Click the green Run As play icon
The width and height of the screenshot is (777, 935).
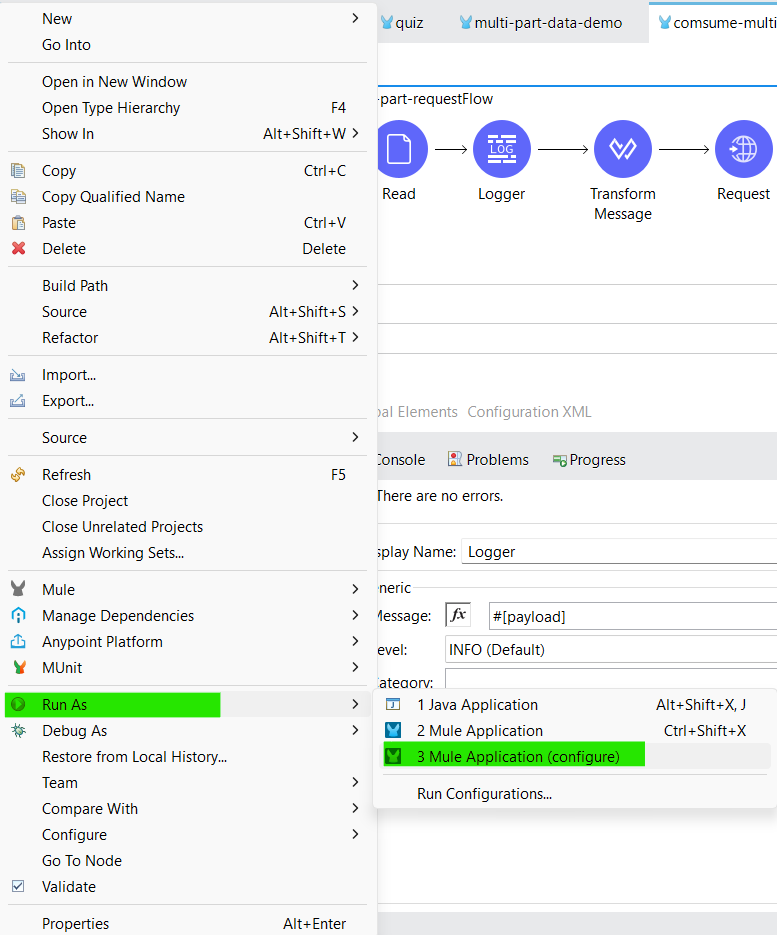tap(18, 704)
